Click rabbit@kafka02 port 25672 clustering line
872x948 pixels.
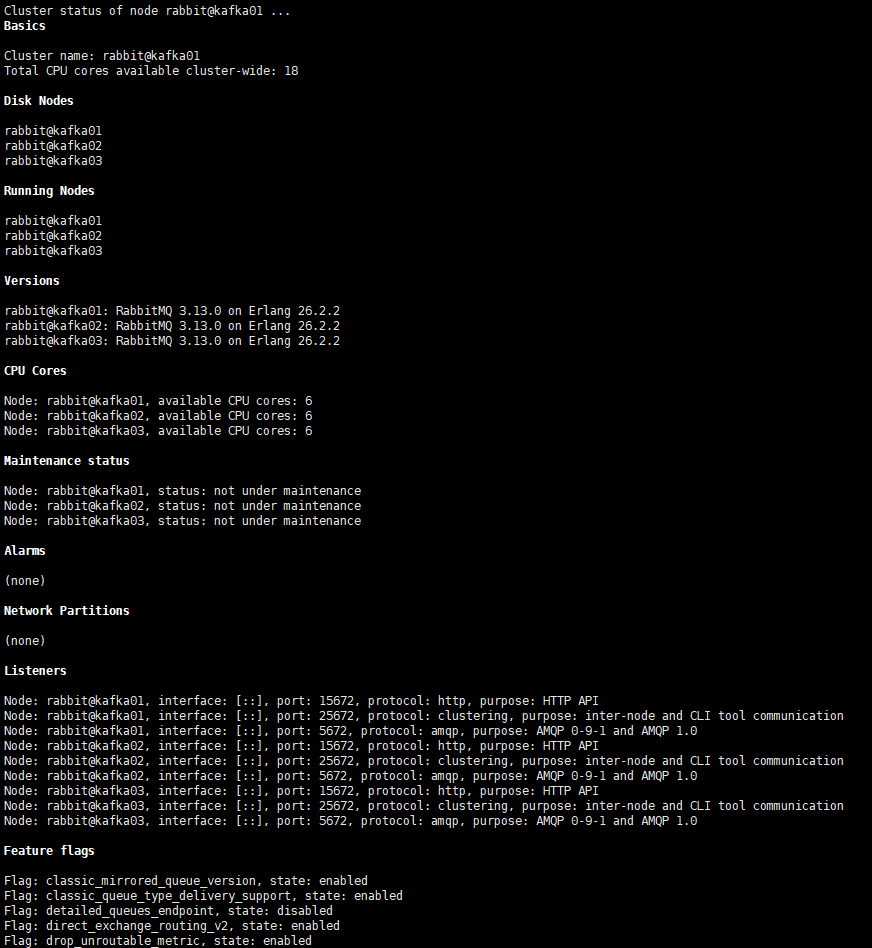[423, 761]
